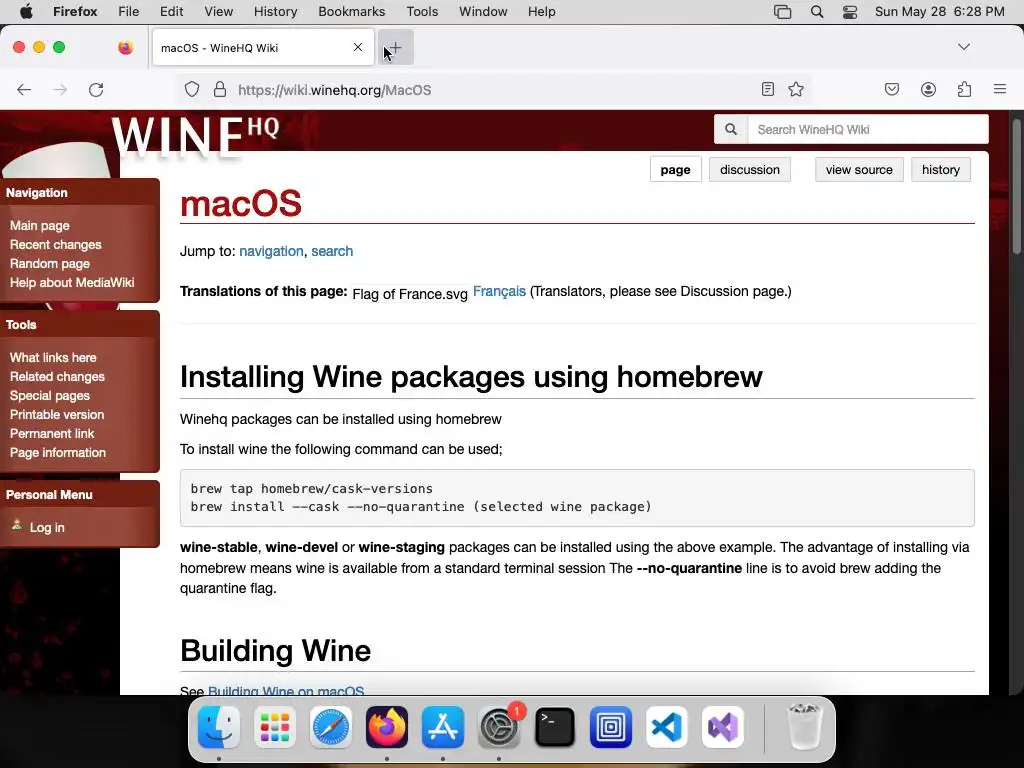Open Recent changes in sidebar
Screen dimensions: 1024x768
pyautogui.click(x=56, y=244)
